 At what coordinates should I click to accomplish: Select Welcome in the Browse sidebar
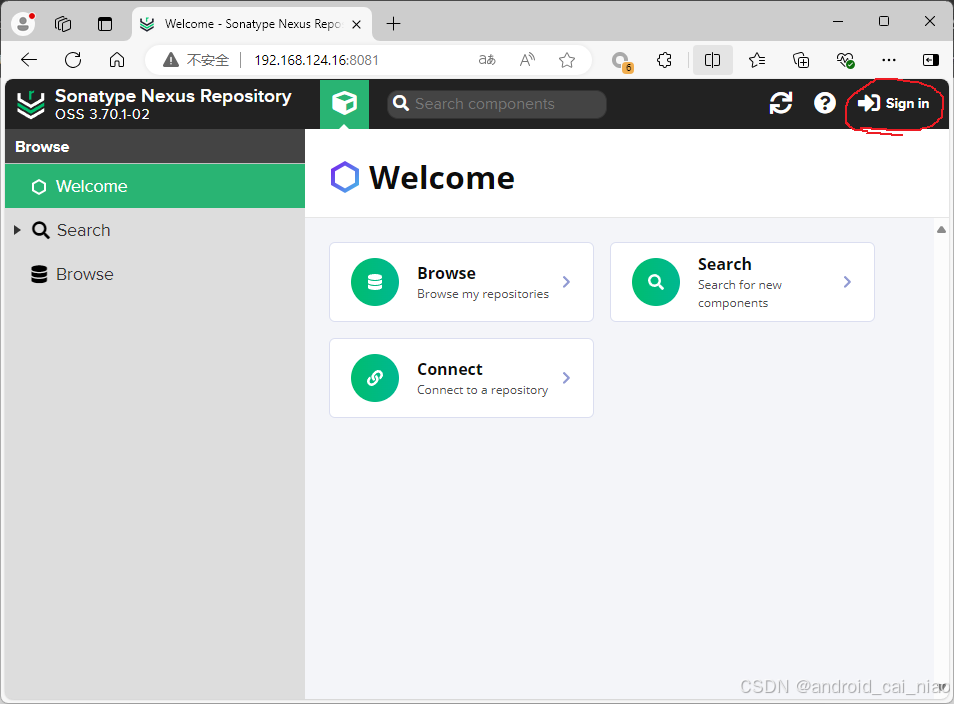pyautogui.click(x=155, y=186)
